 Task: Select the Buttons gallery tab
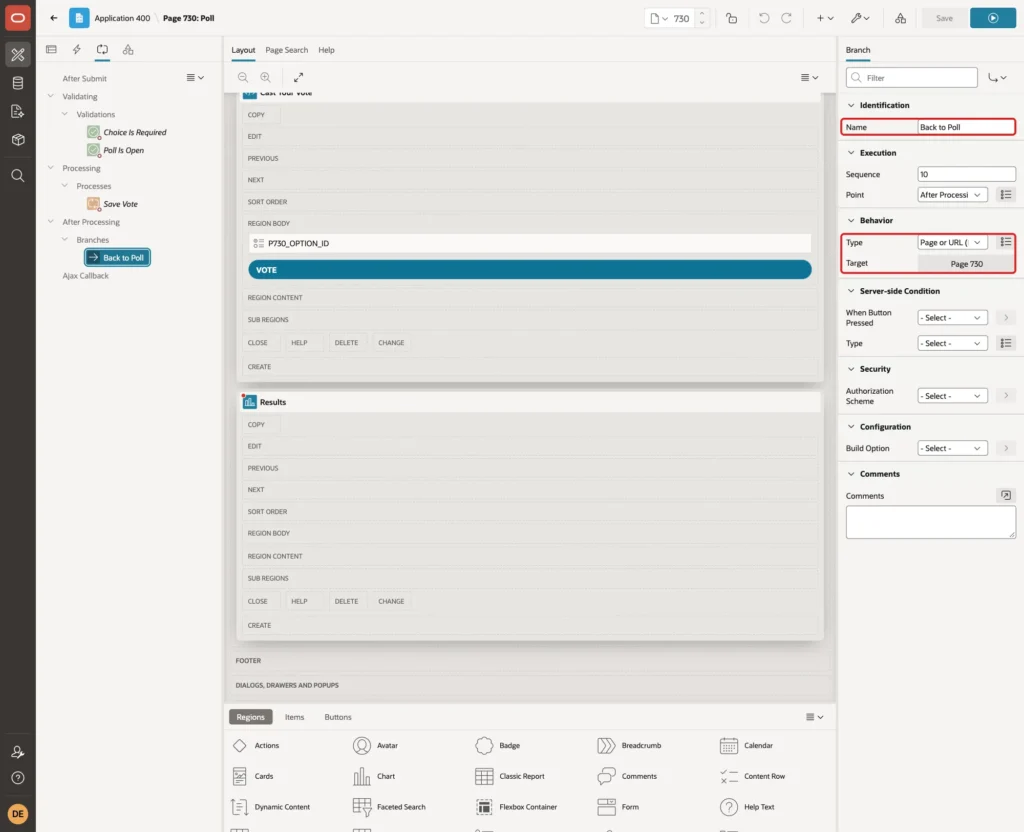pyautogui.click(x=338, y=717)
